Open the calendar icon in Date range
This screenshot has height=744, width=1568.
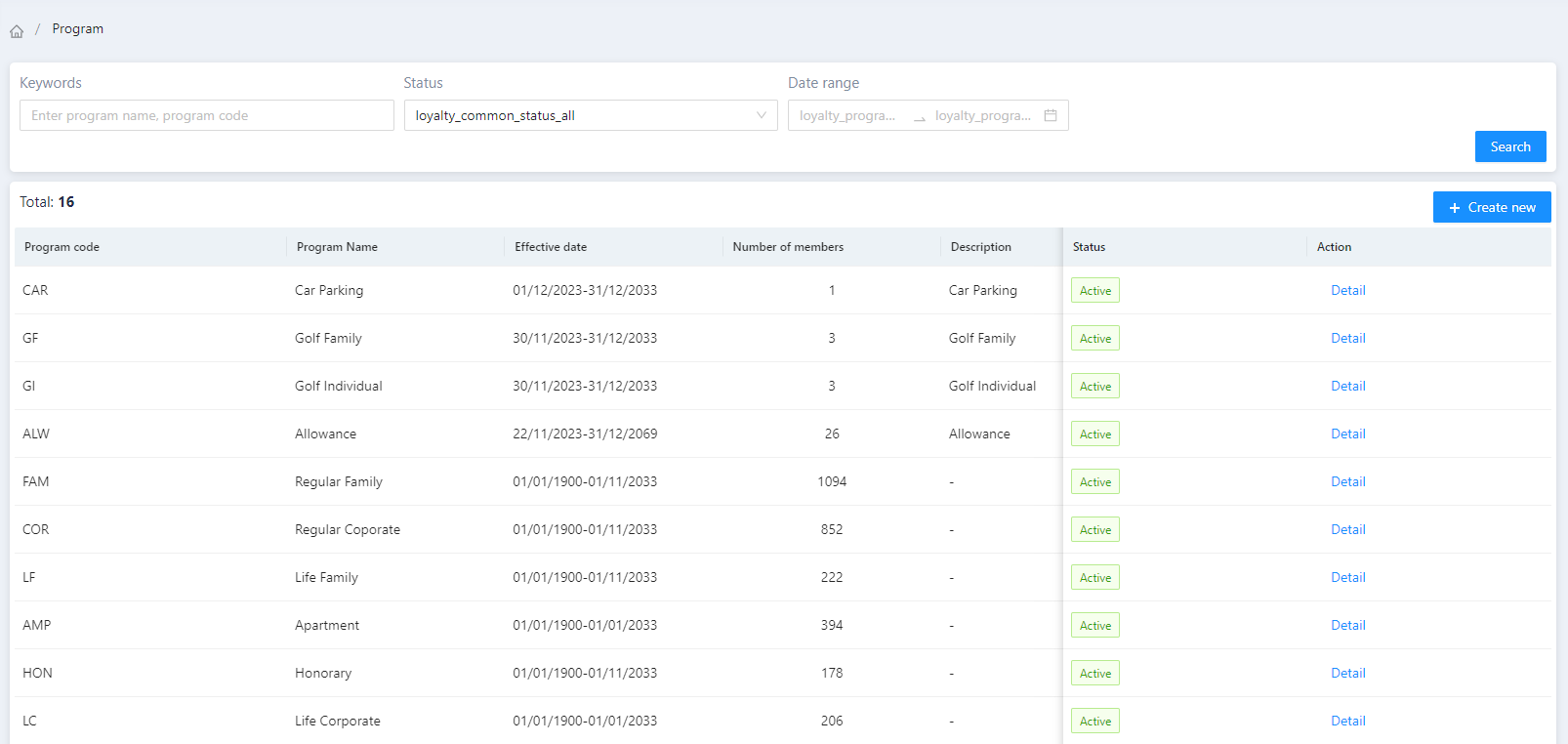pyautogui.click(x=1051, y=115)
